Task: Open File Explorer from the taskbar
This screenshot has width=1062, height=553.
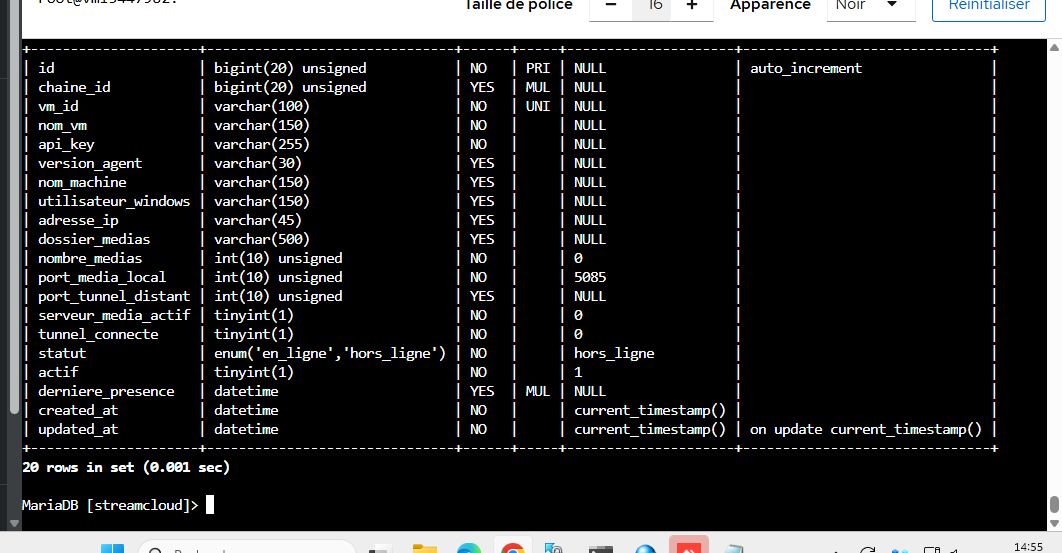Action: (425, 548)
